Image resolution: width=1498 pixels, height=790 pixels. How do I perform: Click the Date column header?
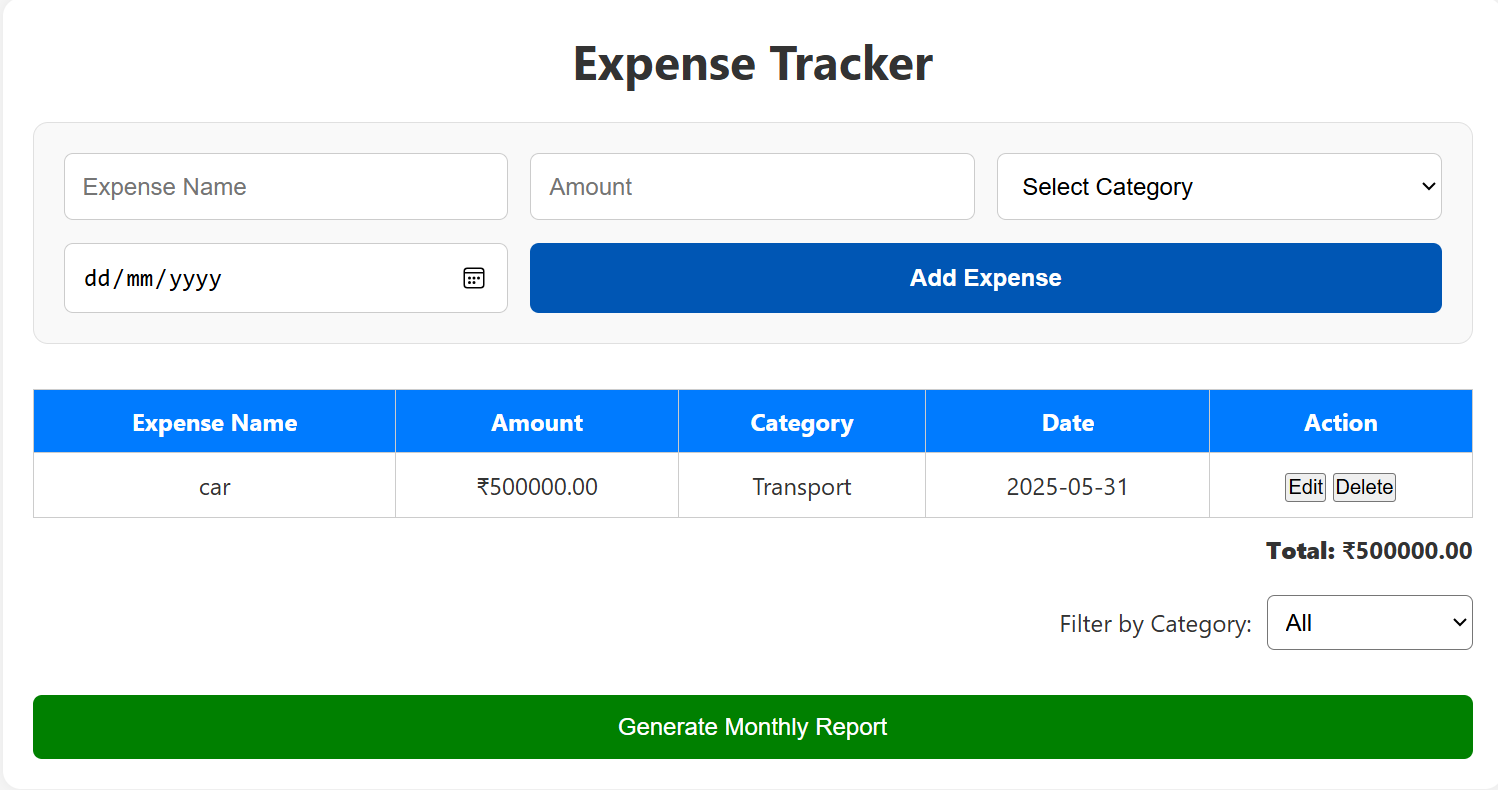coord(1068,422)
